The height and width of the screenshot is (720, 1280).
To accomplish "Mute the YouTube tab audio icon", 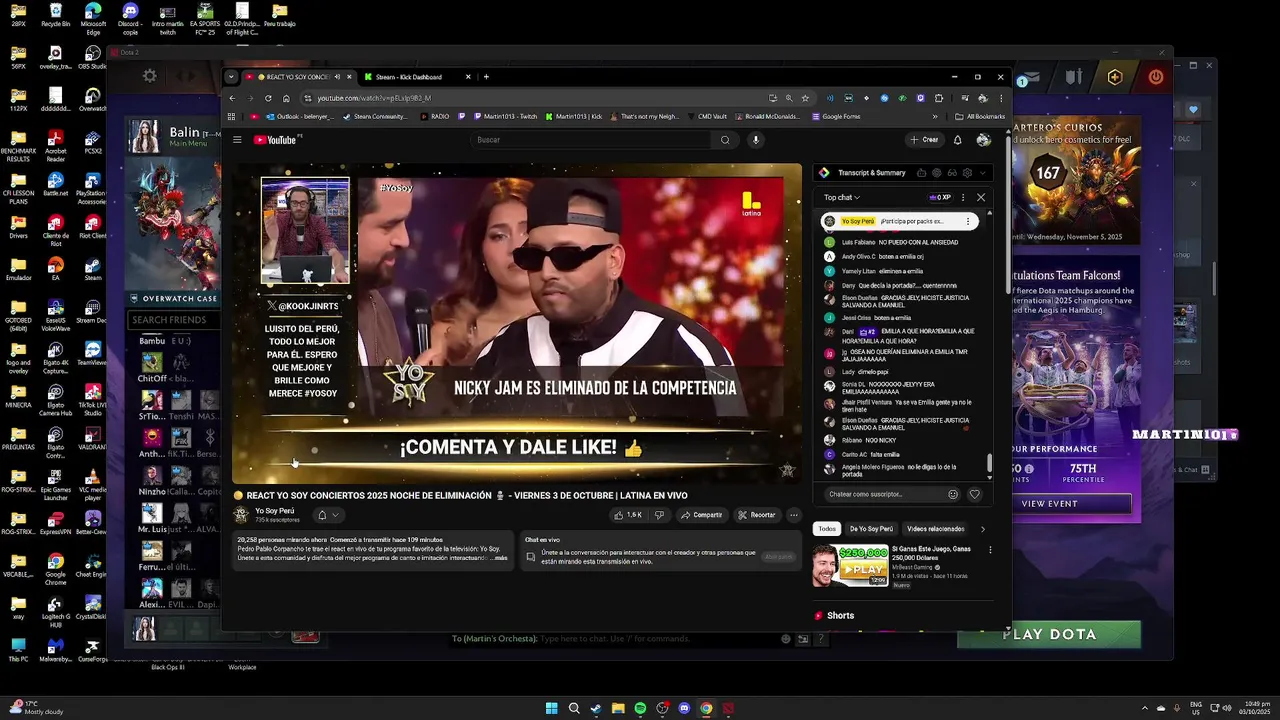I will pos(337,77).
